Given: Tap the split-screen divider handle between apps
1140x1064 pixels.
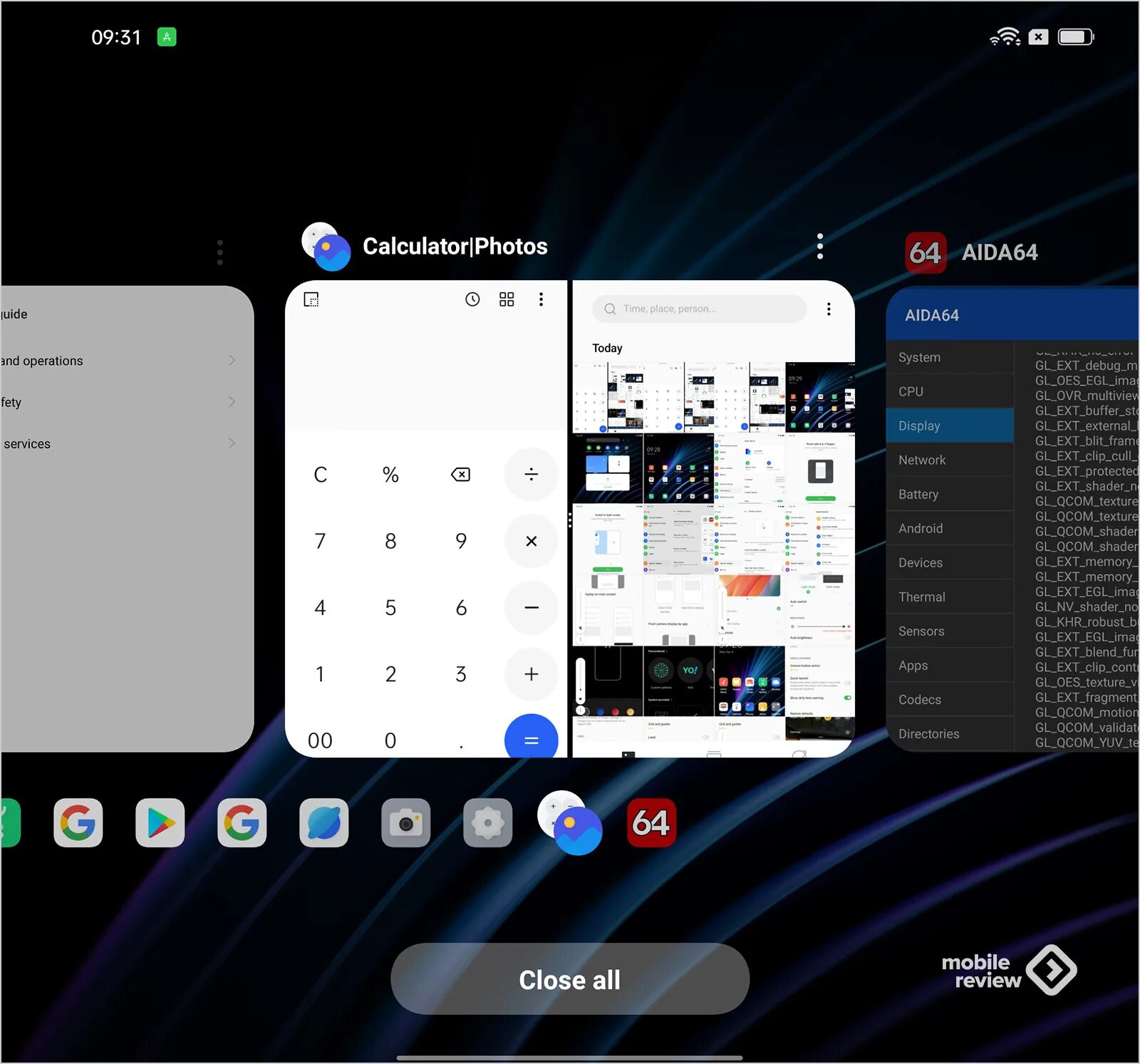Looking at the screenshot, I should pyautogui.click(x=570, y=519).
